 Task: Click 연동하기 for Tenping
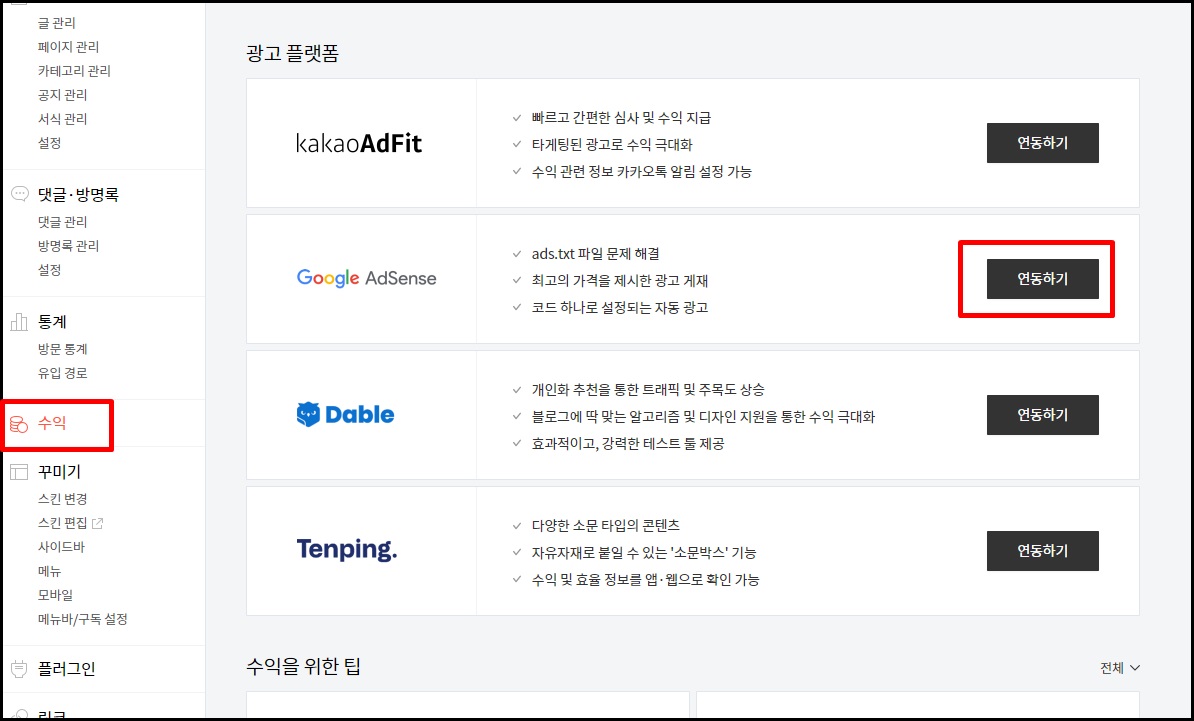click(1043, 551)
